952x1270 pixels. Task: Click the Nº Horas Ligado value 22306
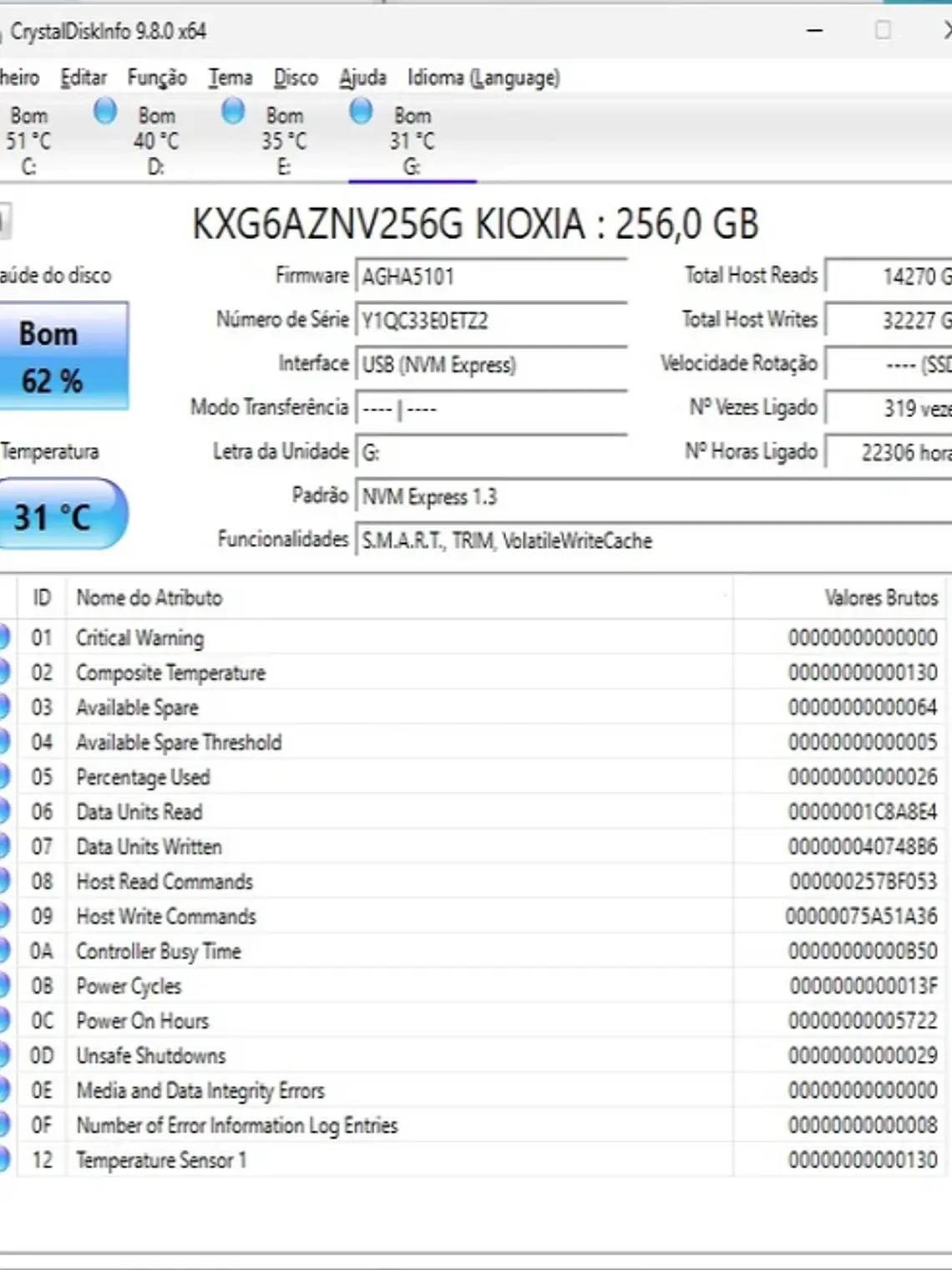click(889, 452)
